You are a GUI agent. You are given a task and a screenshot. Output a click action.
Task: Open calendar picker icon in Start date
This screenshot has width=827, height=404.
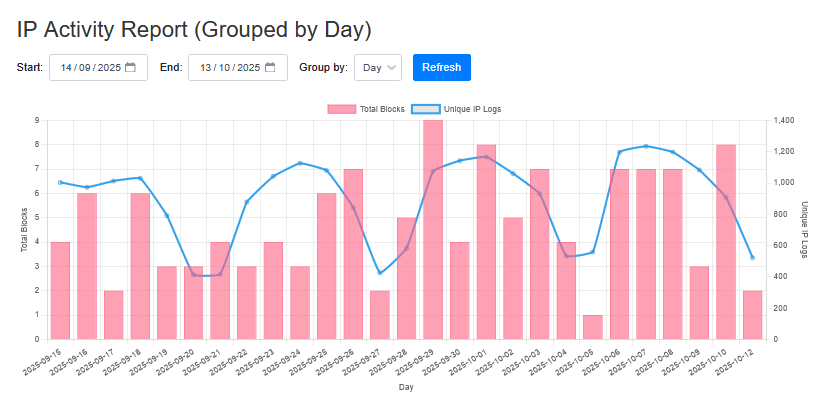130,68
